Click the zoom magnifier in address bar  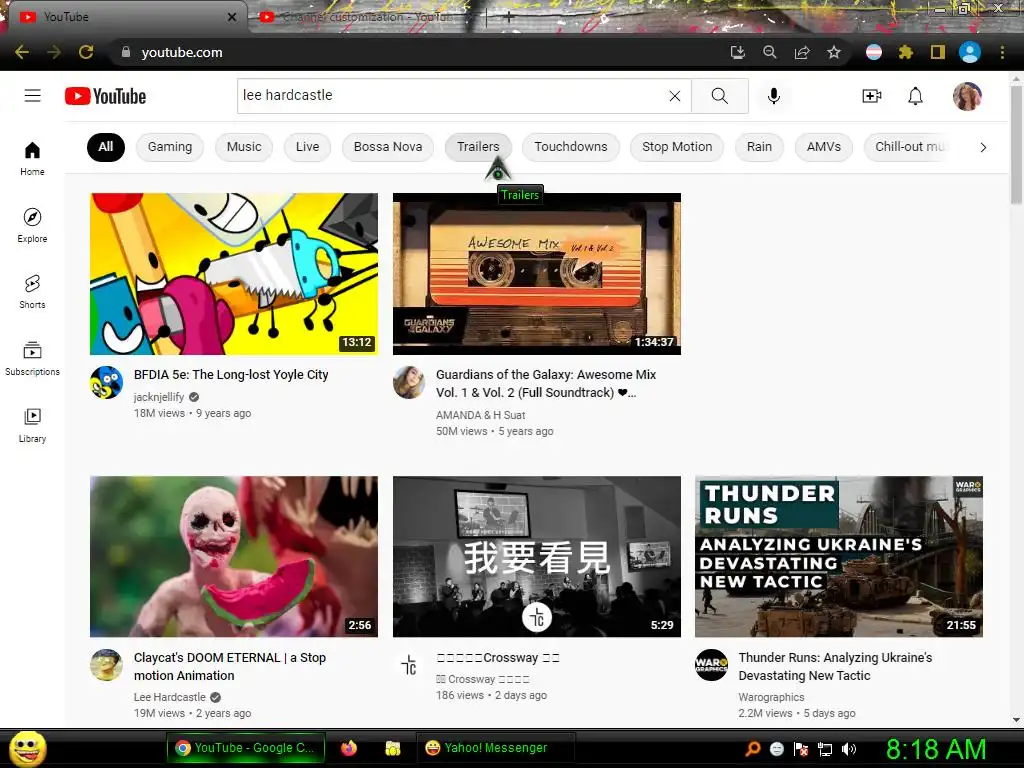770,52
